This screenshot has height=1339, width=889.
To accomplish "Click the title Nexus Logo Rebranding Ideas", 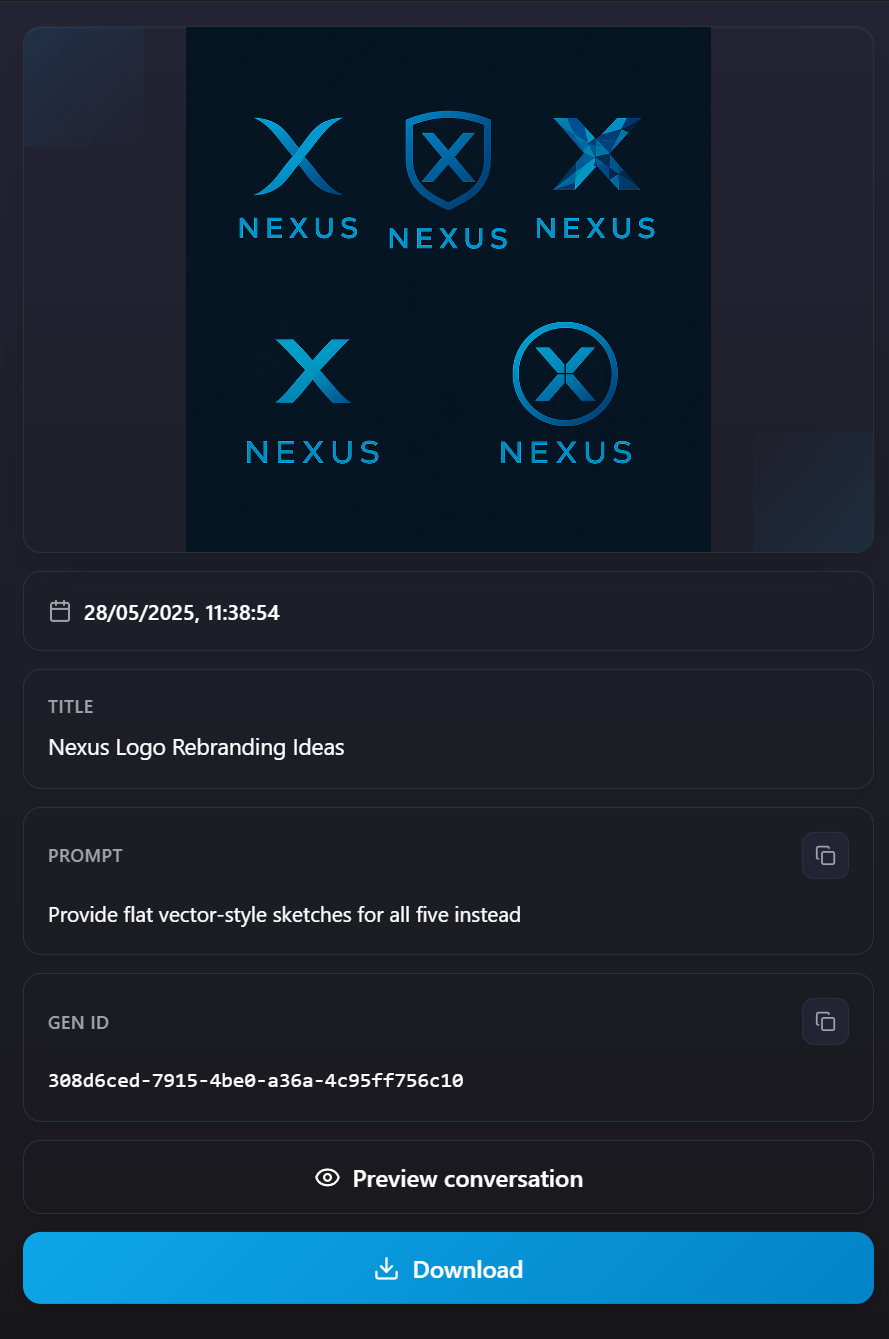I will [196, 747].
